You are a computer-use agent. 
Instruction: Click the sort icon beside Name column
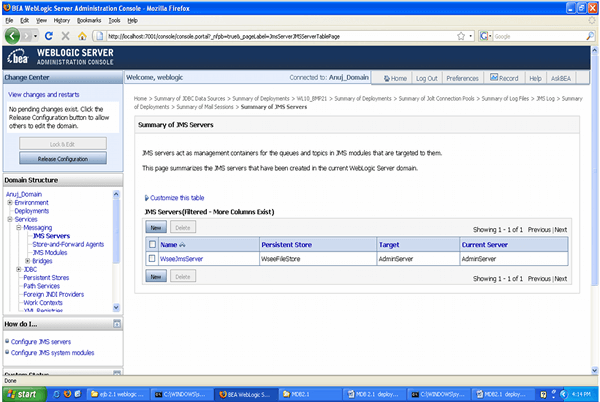coord(184,244)
